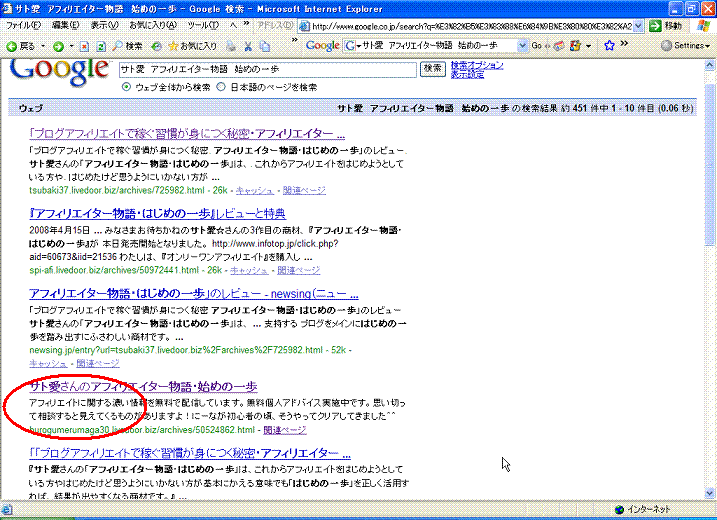
Task: Click the ウェブ tab label
Action: pos(31,108)
